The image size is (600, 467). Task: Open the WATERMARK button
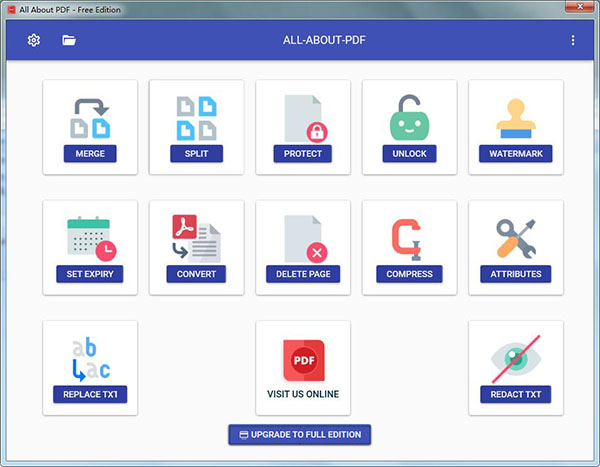[516, 153]
